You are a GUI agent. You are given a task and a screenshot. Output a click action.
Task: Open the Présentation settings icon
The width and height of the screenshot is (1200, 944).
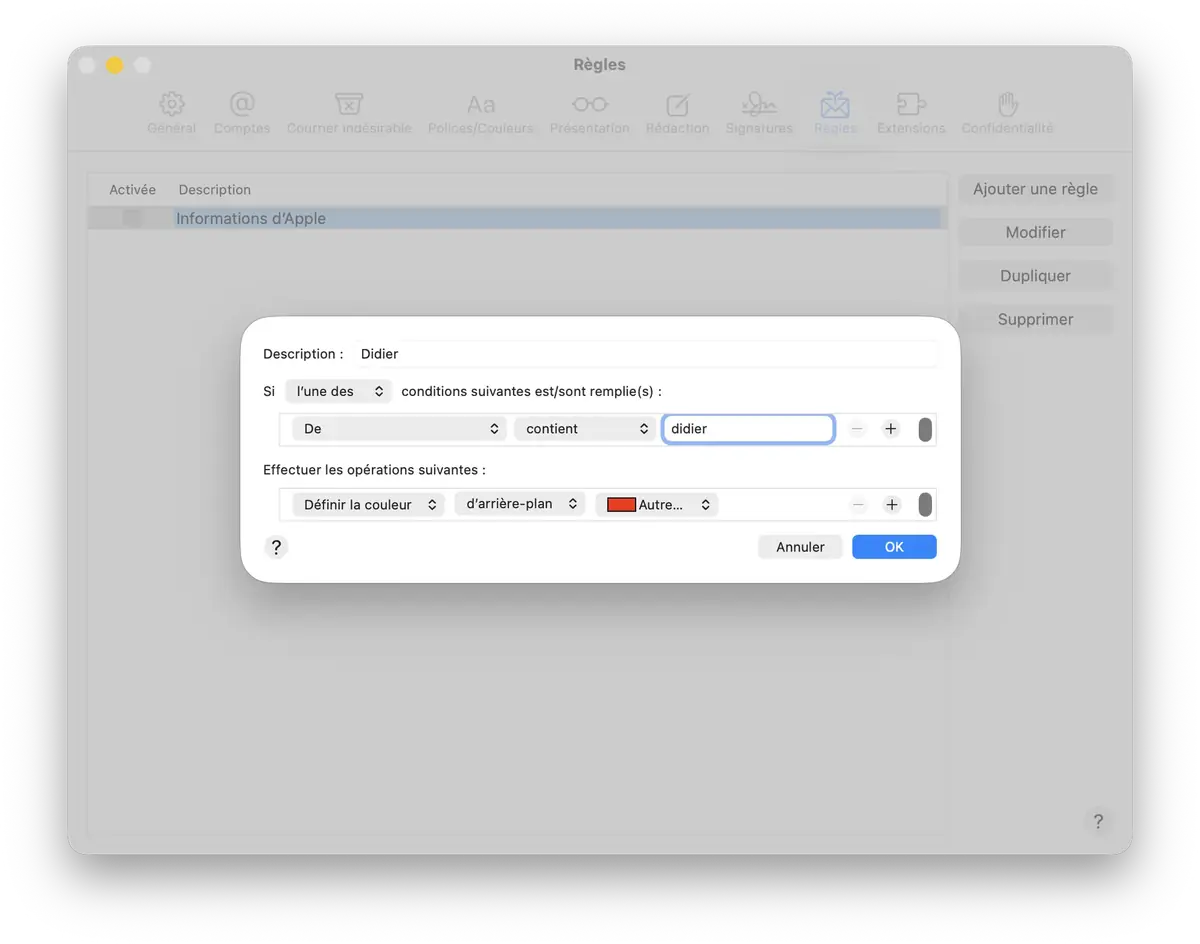point(589,112)
